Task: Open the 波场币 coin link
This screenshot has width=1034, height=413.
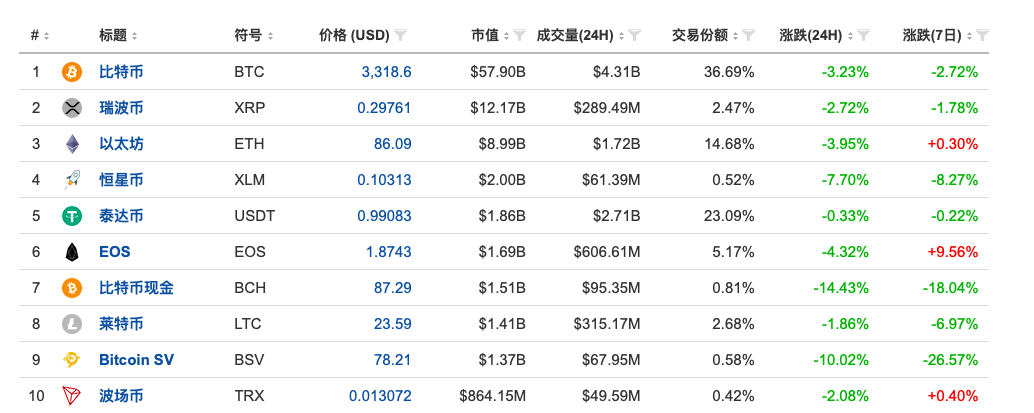Action: click(x=121, y=396)
